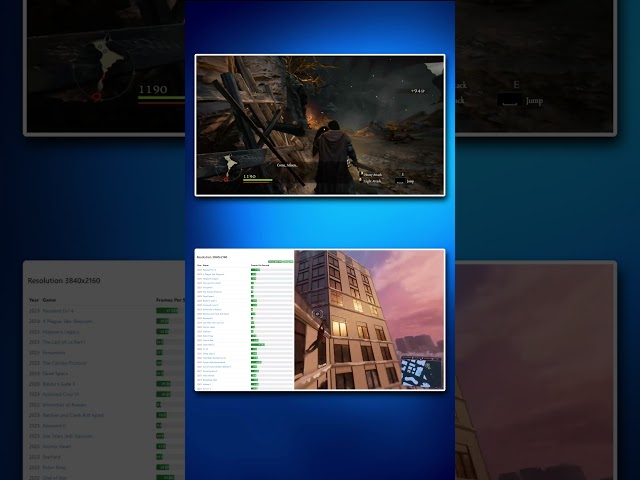Open the dark fantasy gameplay screenshot in center

320,125
